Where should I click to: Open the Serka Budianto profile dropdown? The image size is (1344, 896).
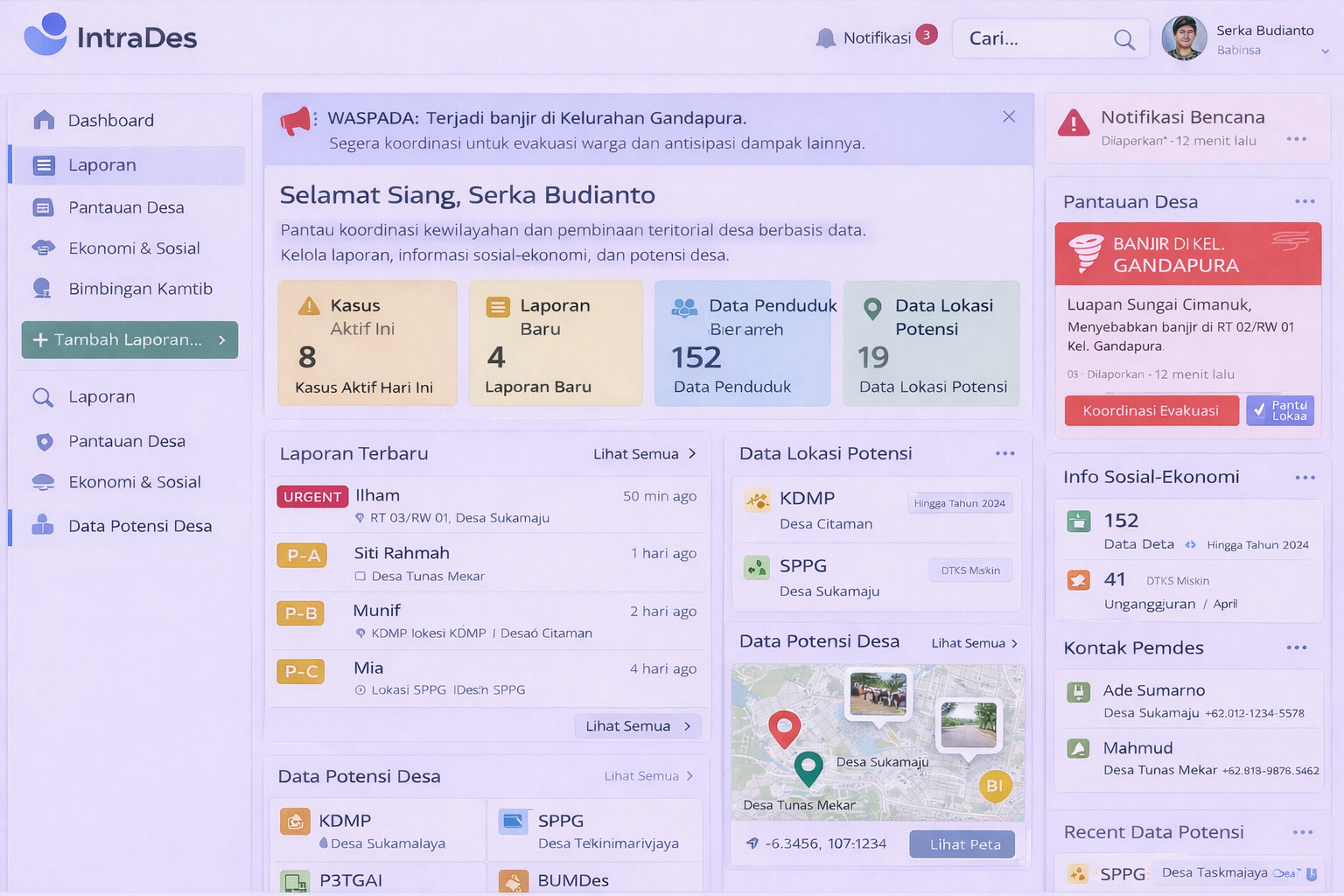[x=1325, y=51]
